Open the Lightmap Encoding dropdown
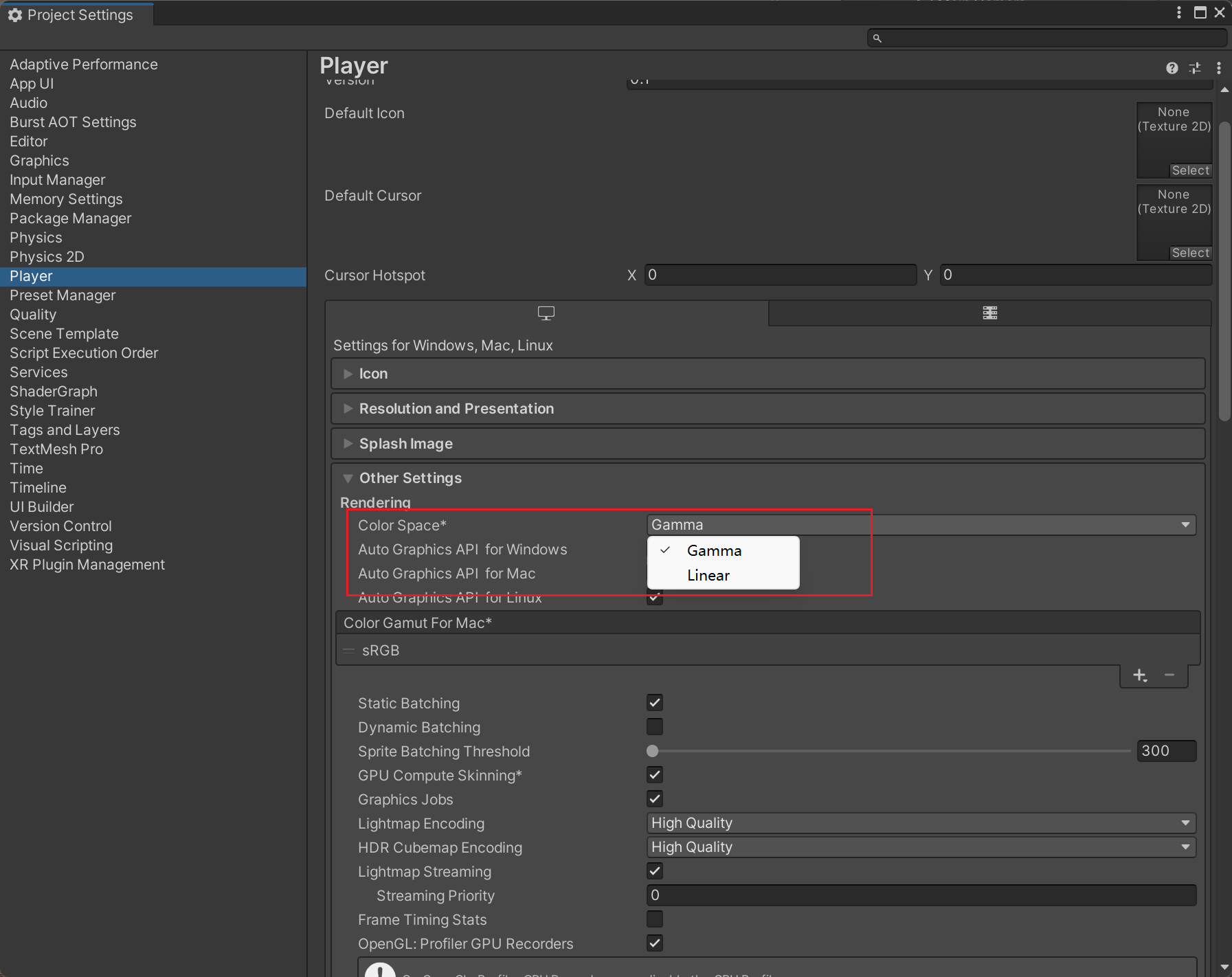The image size is (1232, 977). [921, 823]
